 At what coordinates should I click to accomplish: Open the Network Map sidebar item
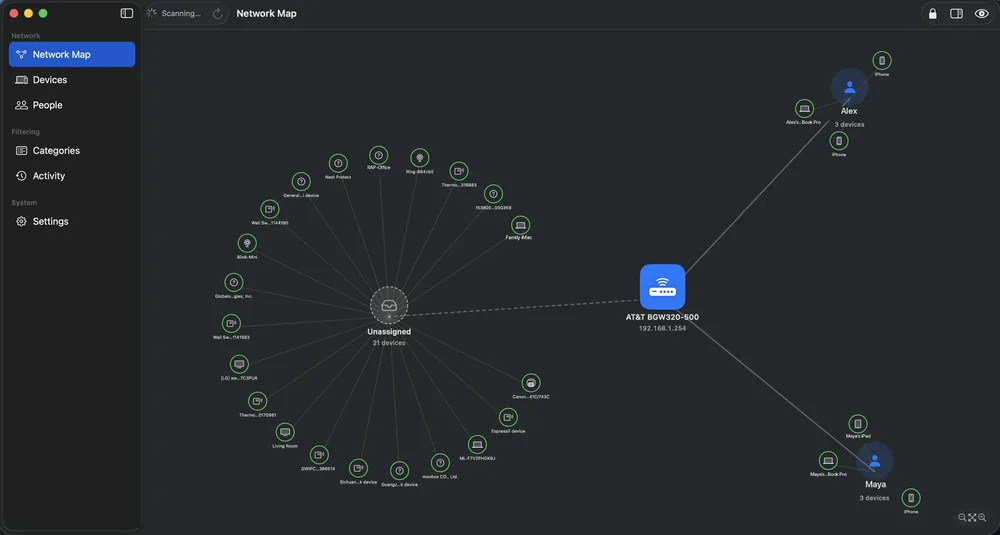click(x=72, y=54)
